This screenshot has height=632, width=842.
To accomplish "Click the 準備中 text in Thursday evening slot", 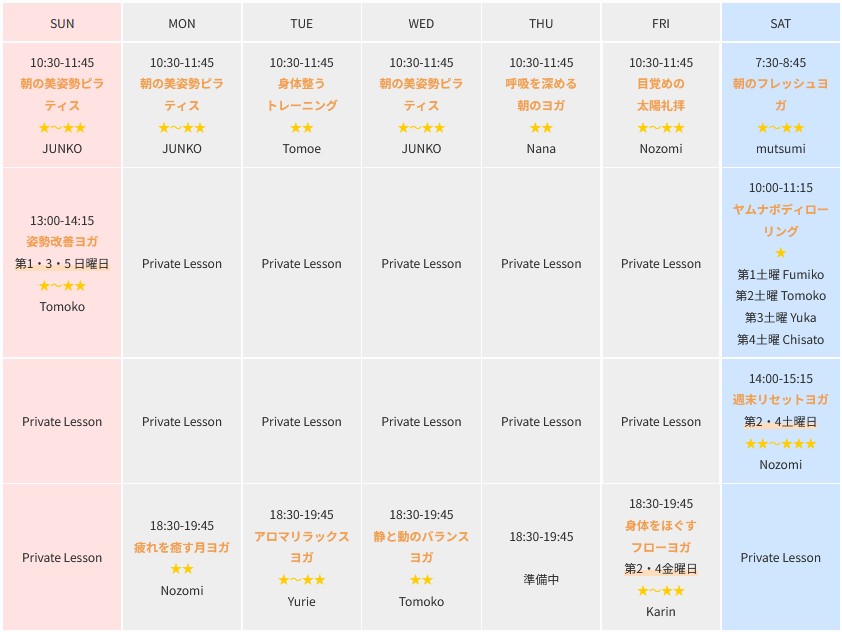I will (x=541, y=579).
